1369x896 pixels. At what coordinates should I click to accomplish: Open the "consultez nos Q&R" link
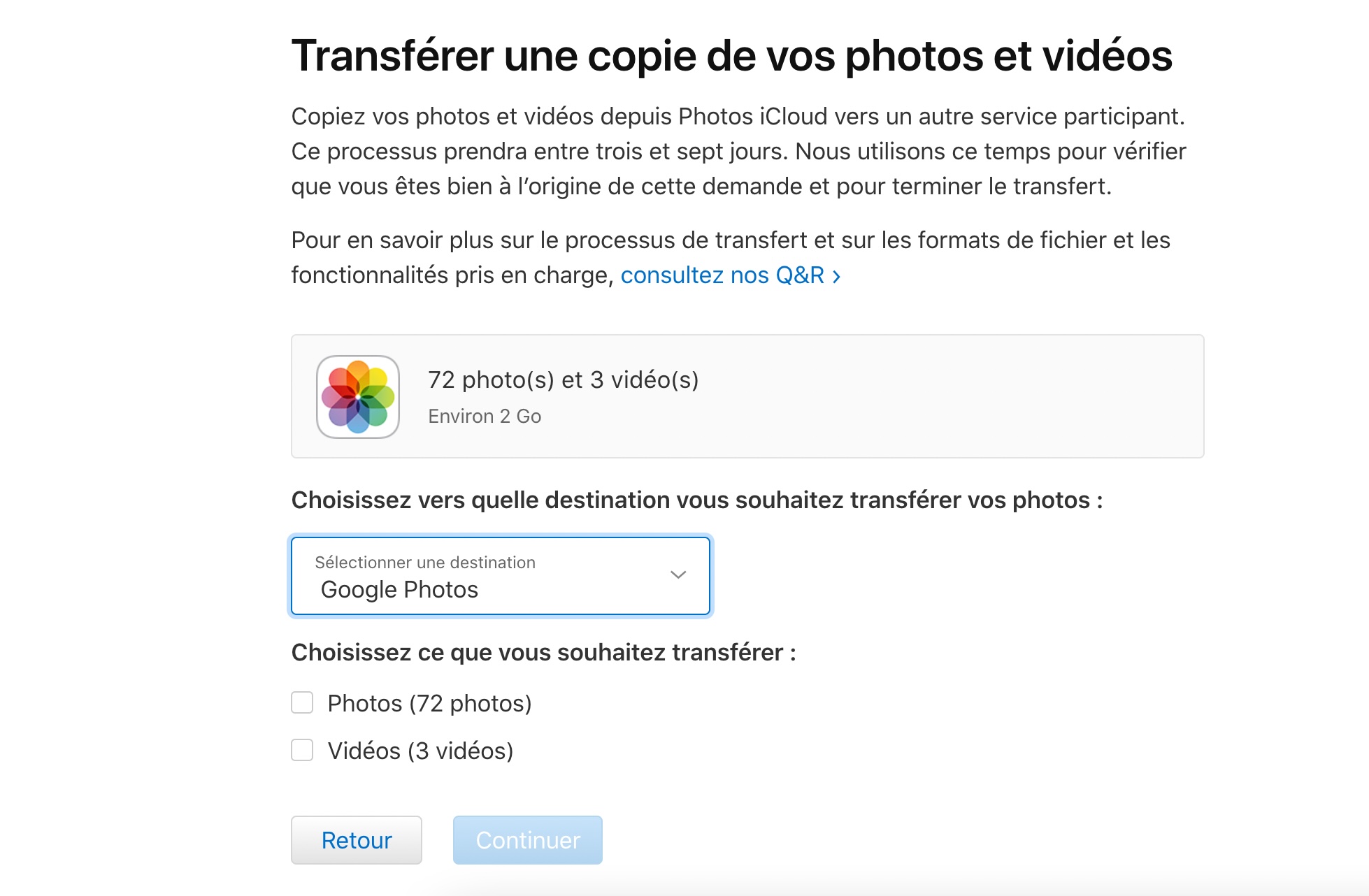pos(722,275)
